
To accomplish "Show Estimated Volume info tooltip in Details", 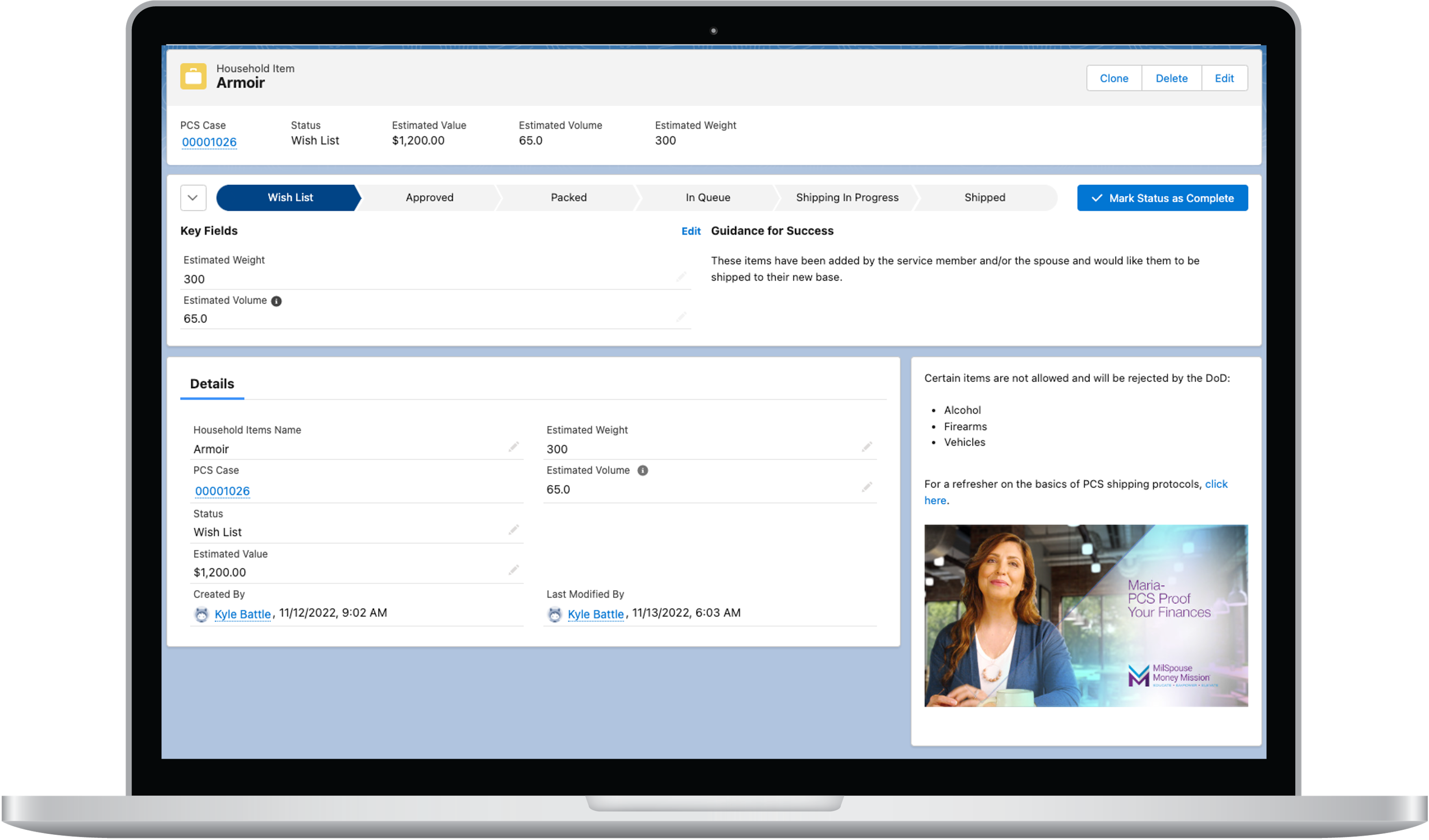I will click(642, 471).
